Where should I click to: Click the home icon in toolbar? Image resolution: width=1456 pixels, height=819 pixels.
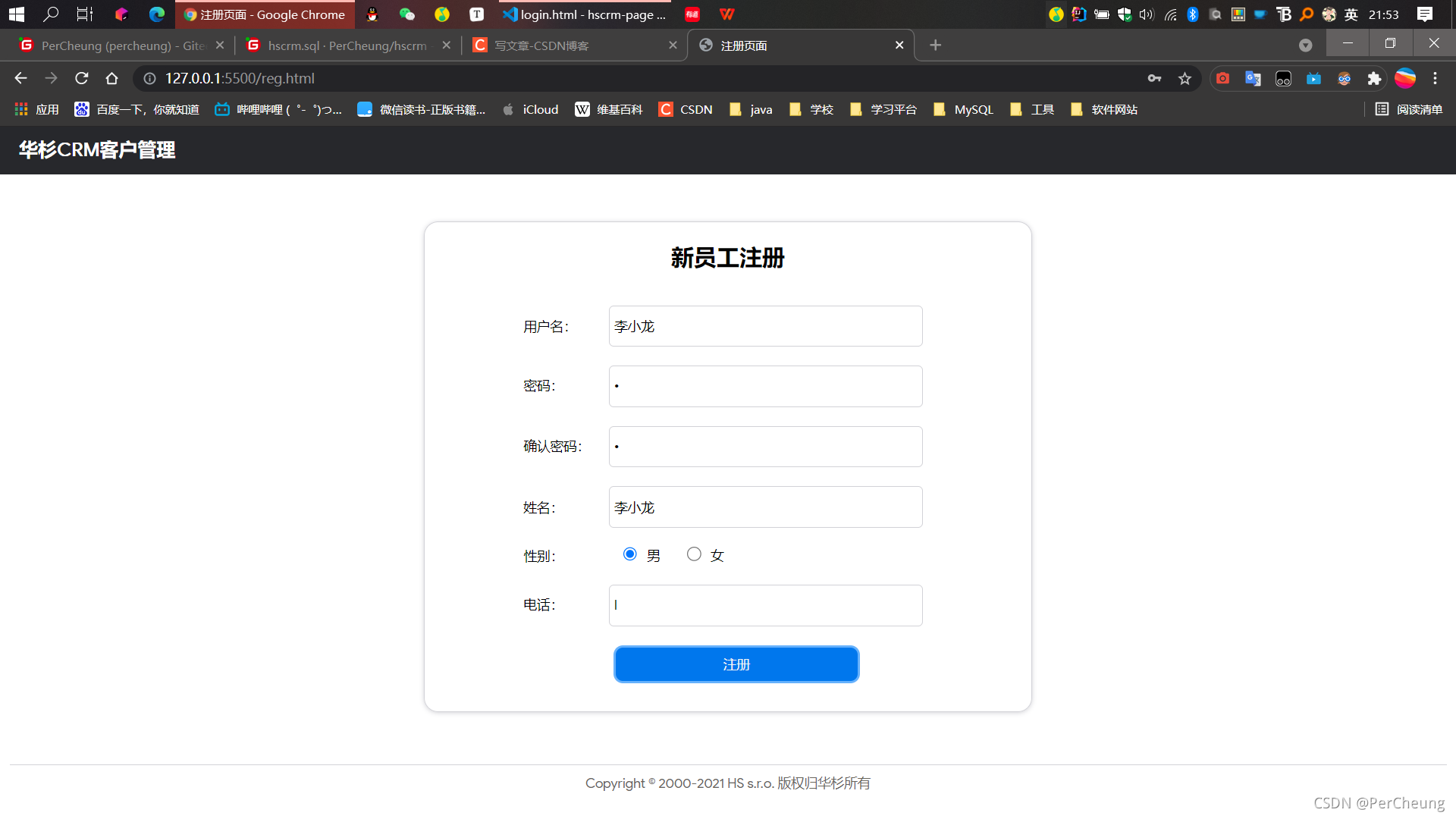[112, 78]
